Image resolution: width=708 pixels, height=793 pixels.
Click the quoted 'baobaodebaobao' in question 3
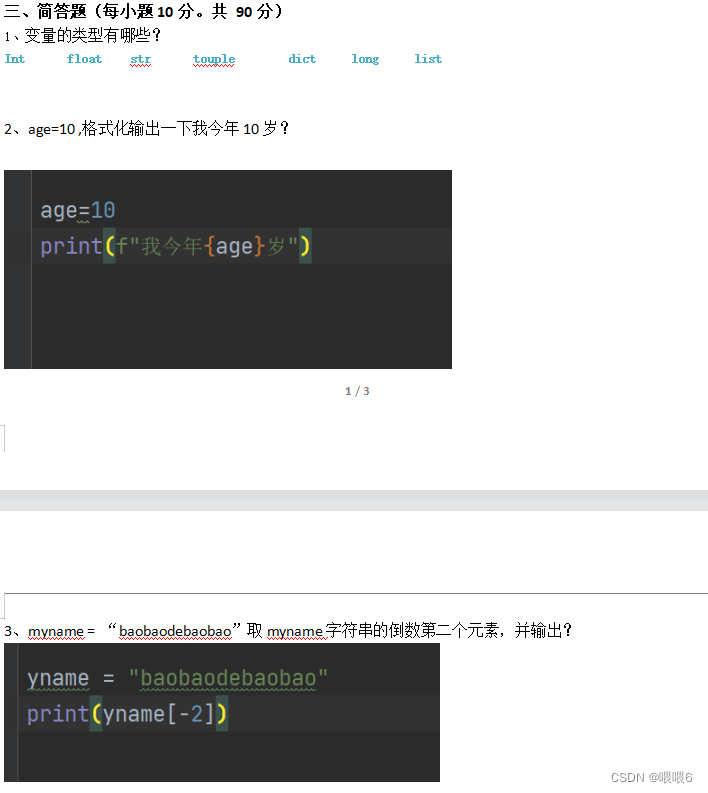[x=175, y=631]
